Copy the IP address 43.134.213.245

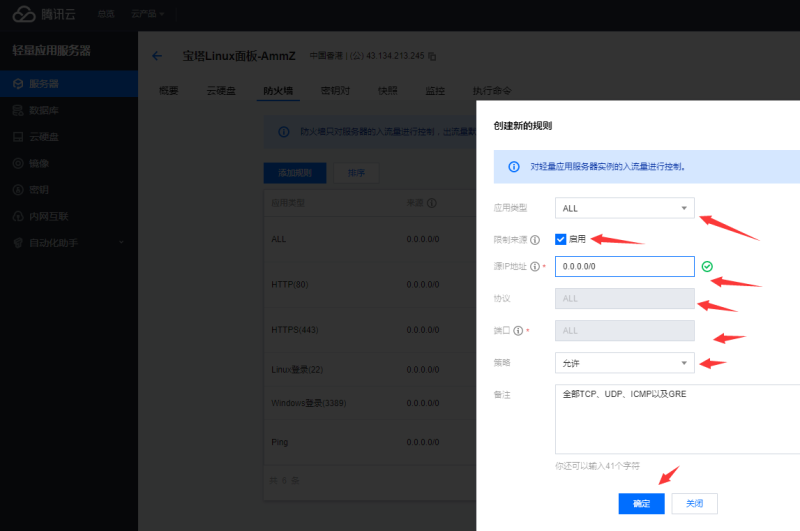pyautogui.click(x=432, y=56)
